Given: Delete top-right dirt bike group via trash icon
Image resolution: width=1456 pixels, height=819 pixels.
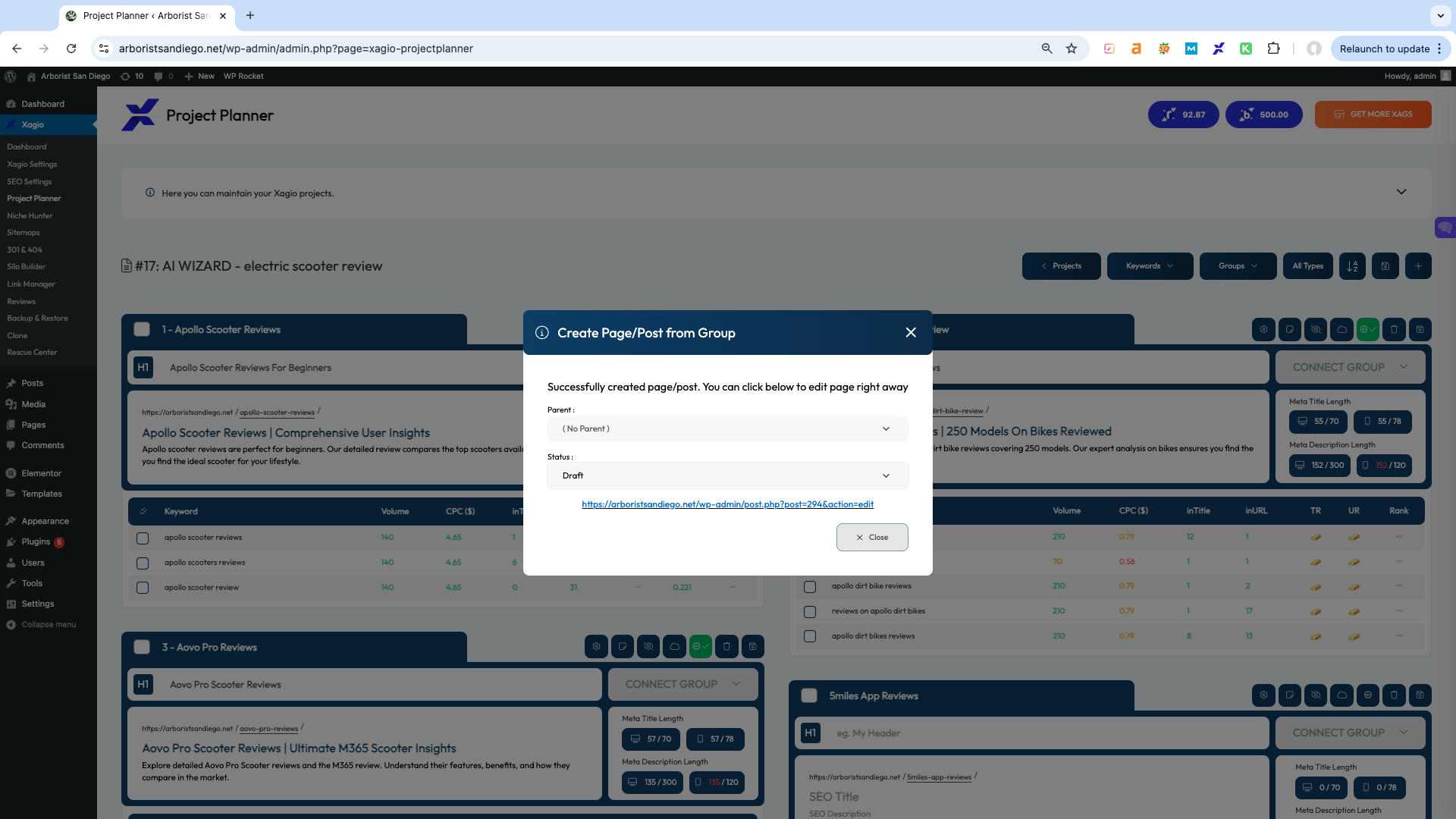Looking at the screenshot, I should click(1394, 329).
